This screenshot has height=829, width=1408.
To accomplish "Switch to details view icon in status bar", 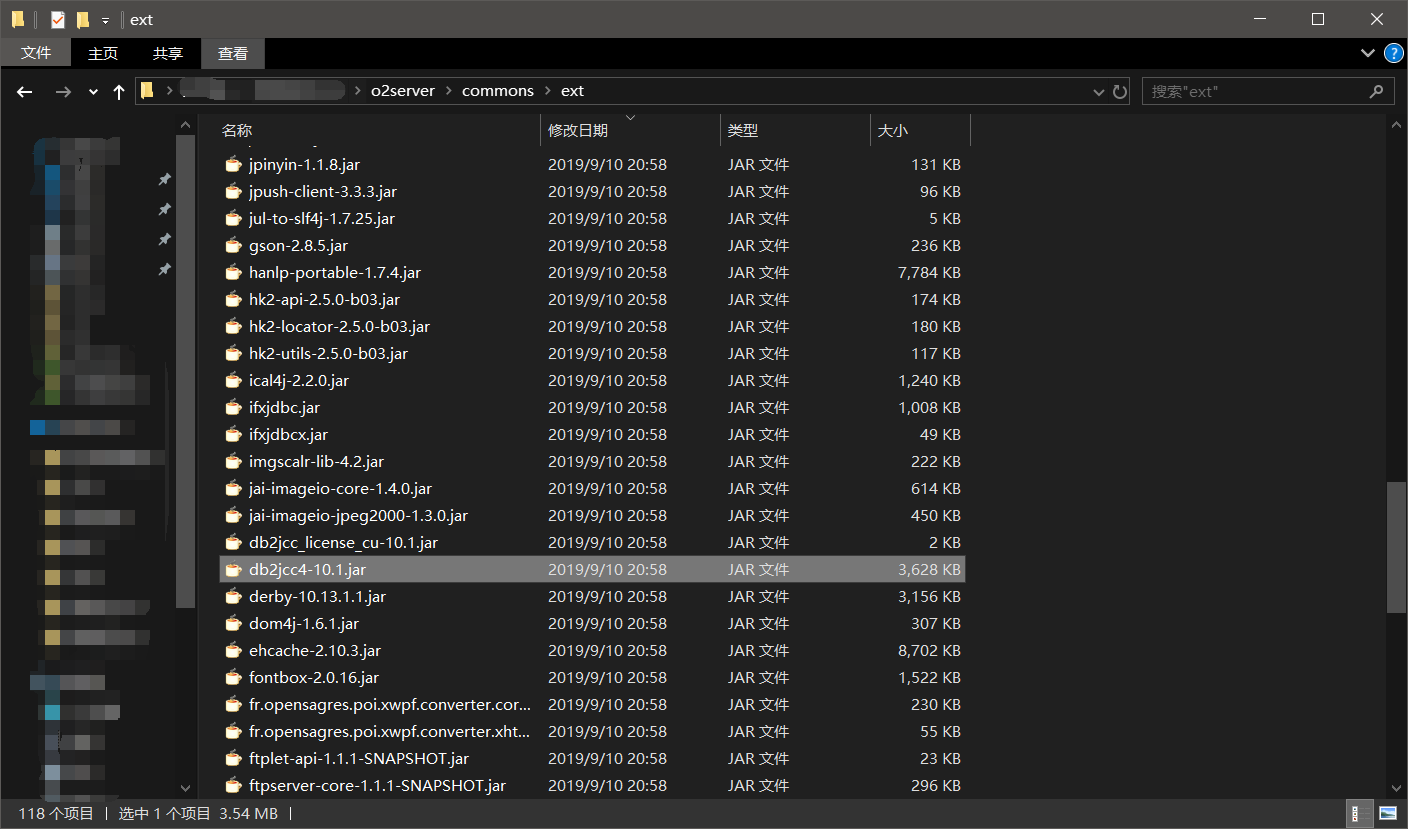I will tap(1360, 813).
